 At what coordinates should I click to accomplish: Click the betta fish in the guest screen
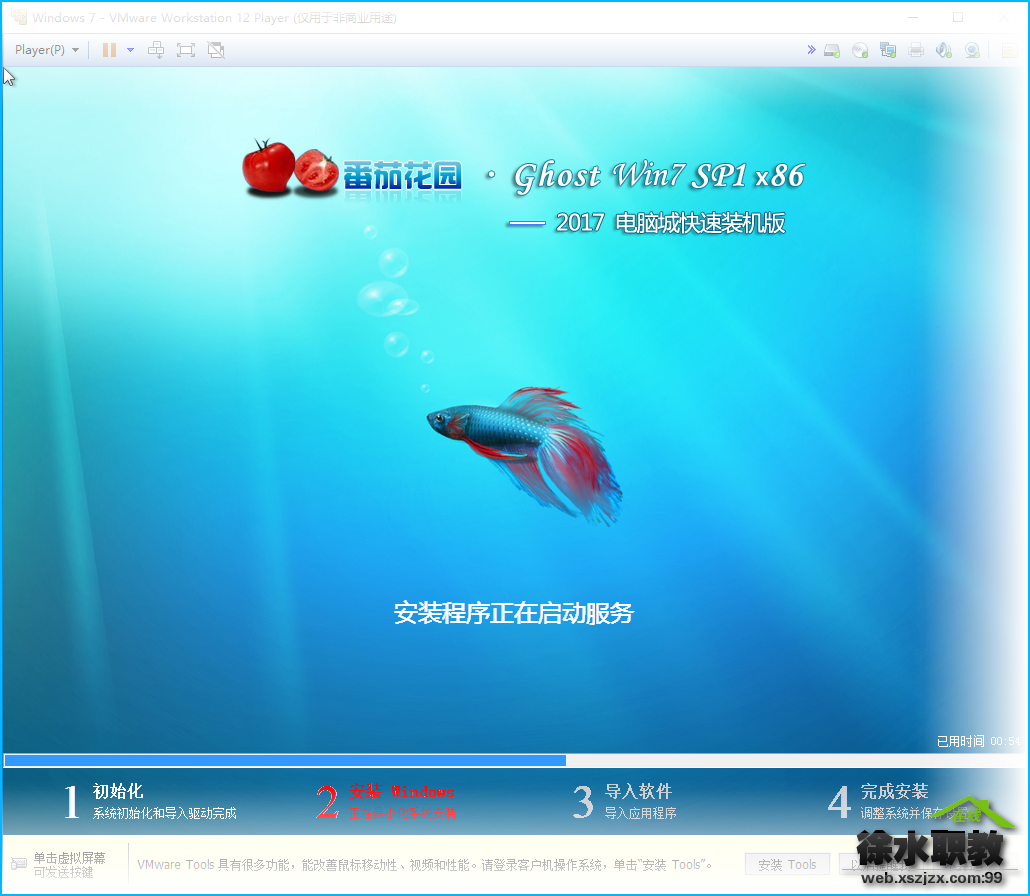526,455
